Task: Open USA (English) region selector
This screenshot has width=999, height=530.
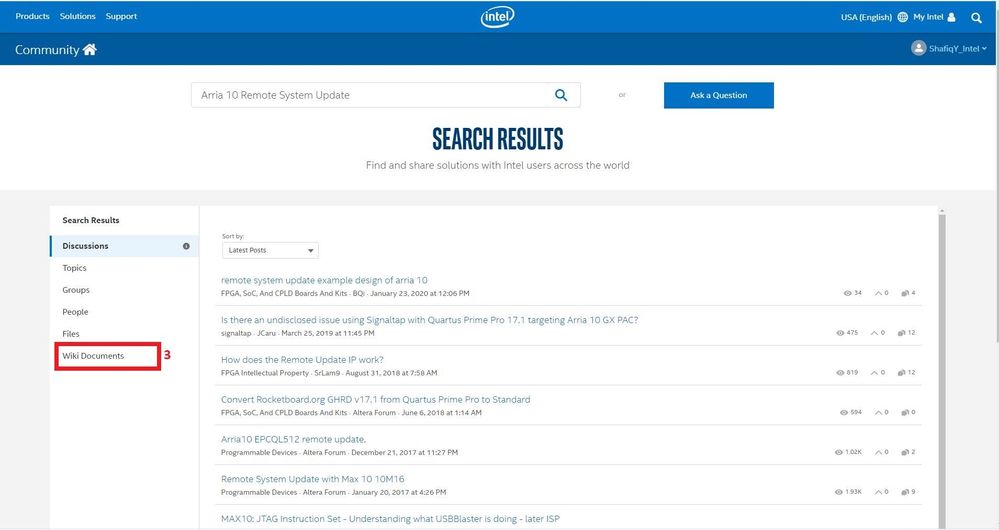Action: 866,17
